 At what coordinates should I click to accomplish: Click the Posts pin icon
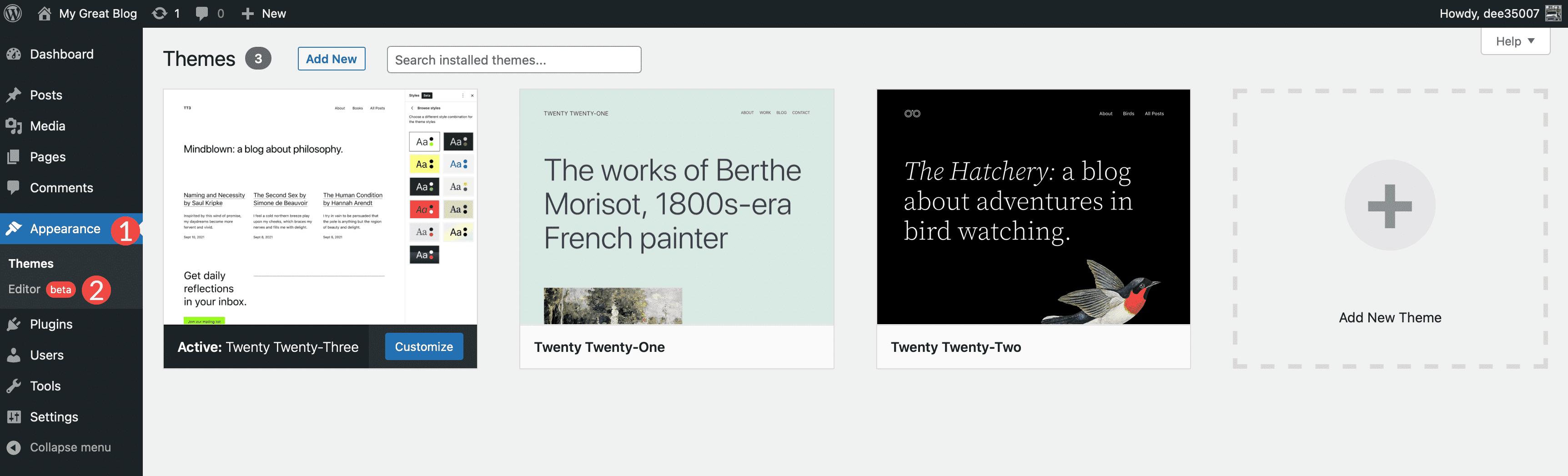click(x=15, y=95)
